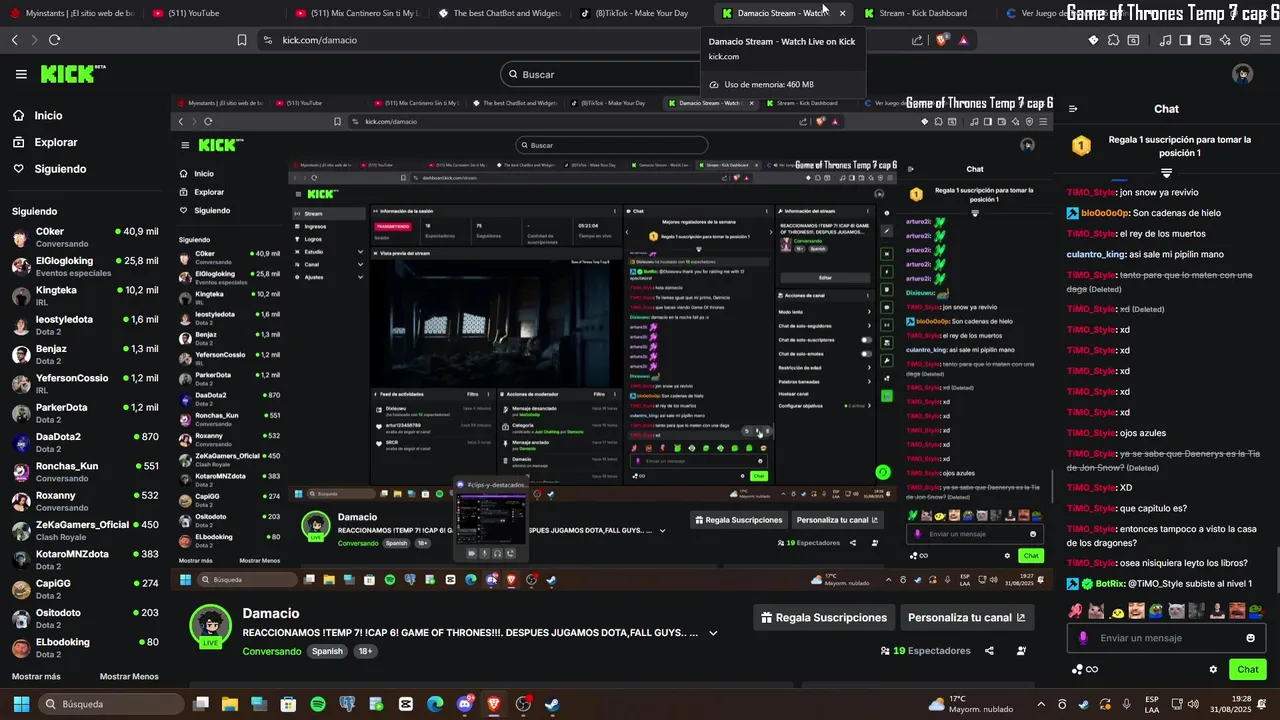Insert the pink shrimp emote
1280x720 pixels.
1076,611
